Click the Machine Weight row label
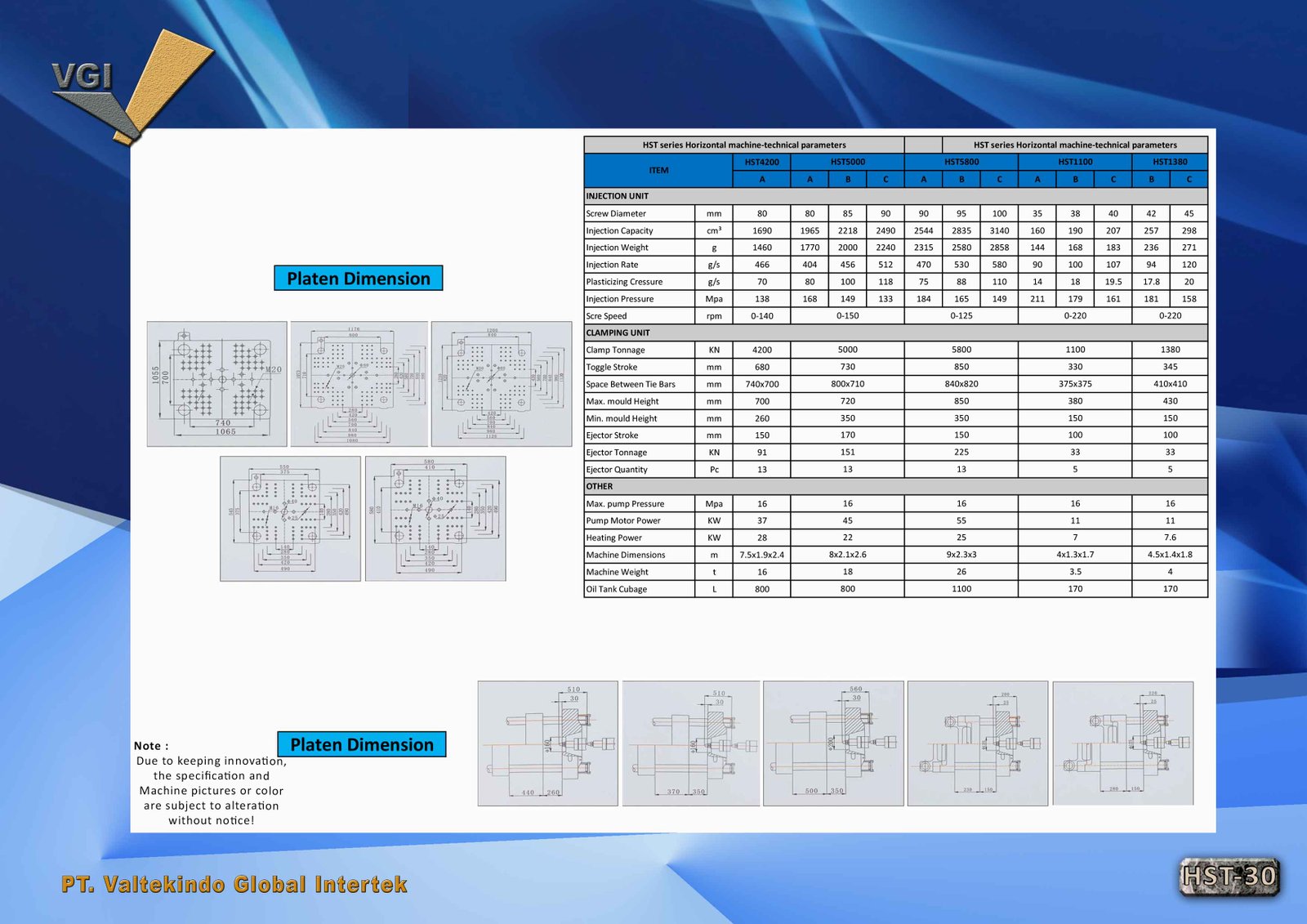The image size is (1307, 924). [x=617, y=572]
